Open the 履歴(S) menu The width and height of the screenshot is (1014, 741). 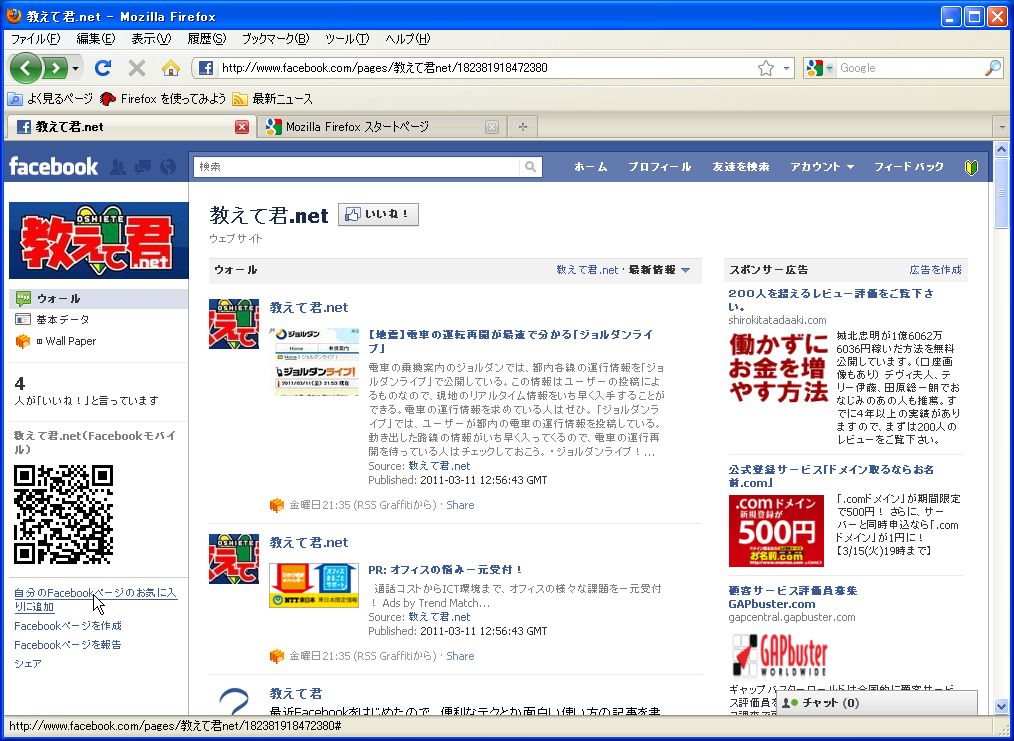coord(207,39)
